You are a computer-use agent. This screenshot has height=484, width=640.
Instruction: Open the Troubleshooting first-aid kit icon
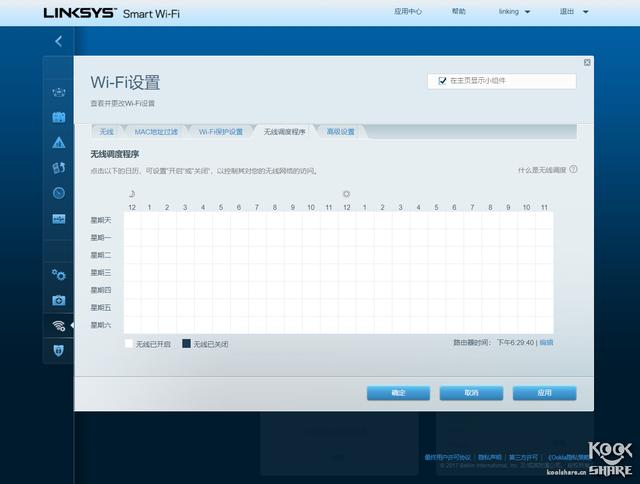click(59, 300)
